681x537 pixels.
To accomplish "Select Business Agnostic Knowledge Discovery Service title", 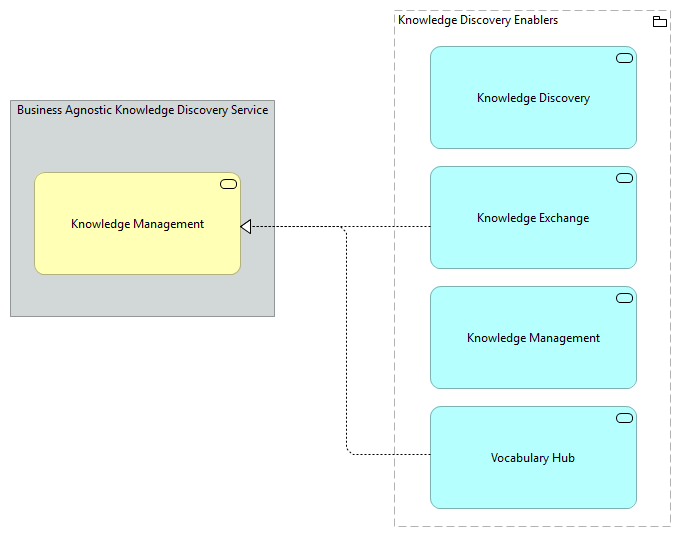I will (142, 110).
